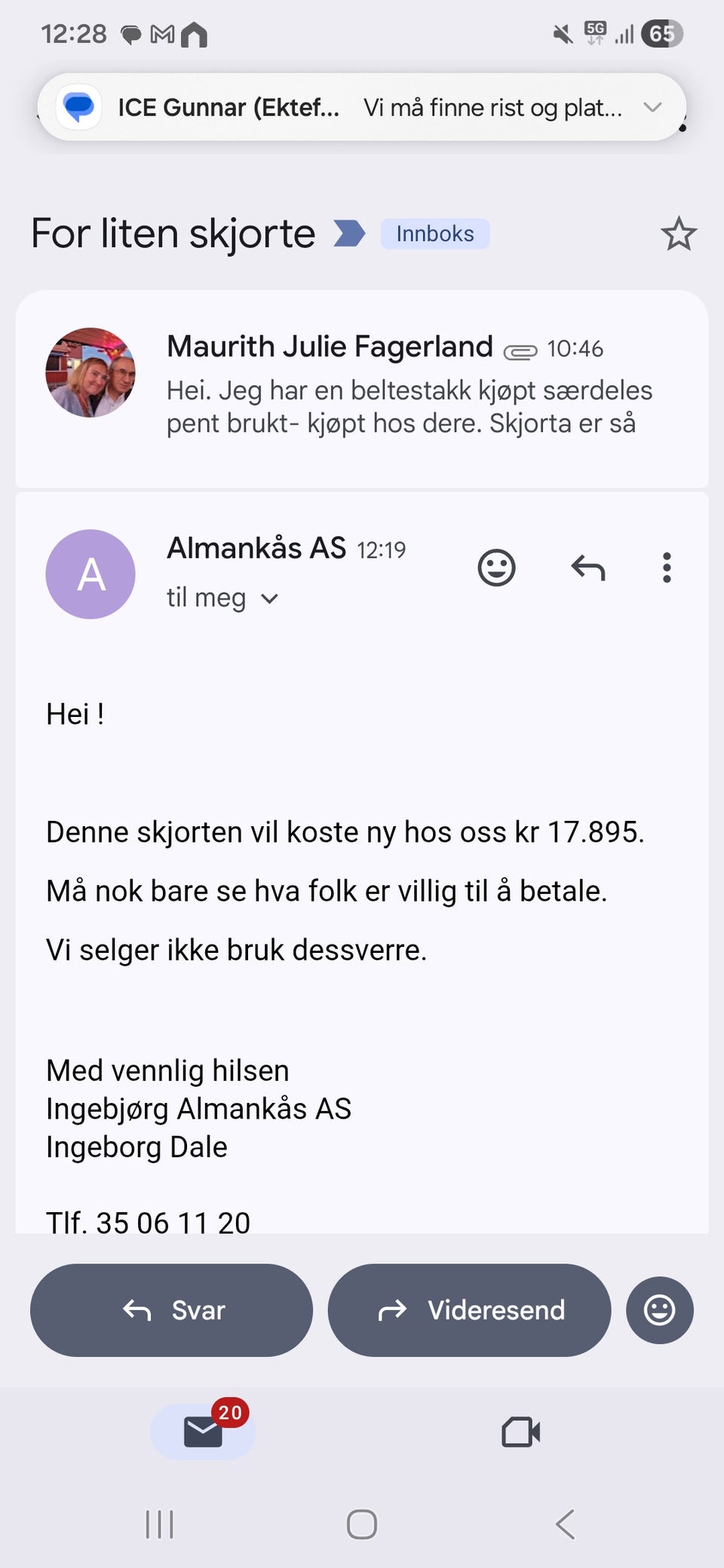Tap the Svar reply button
This screenshot has width=724, height=1568.
pos(171,1310)
